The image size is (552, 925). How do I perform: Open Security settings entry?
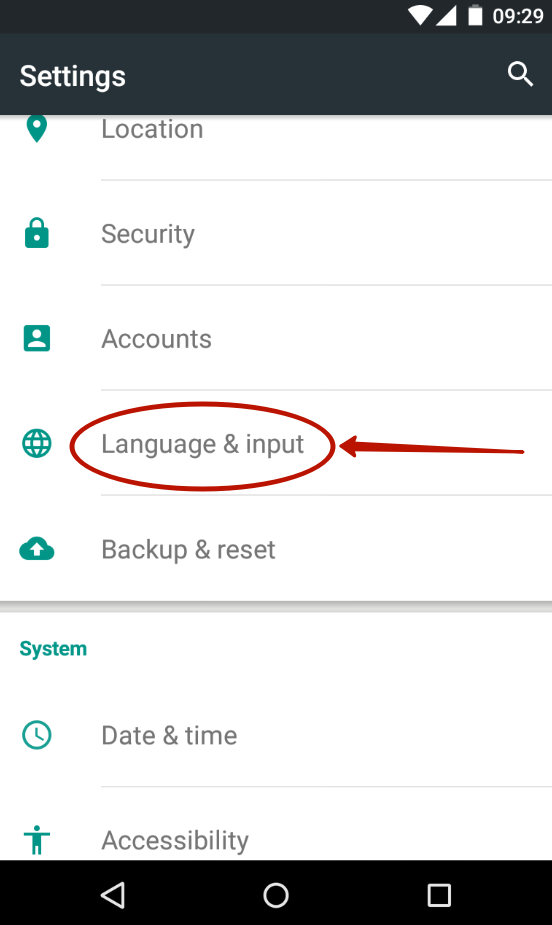(276, 233)
